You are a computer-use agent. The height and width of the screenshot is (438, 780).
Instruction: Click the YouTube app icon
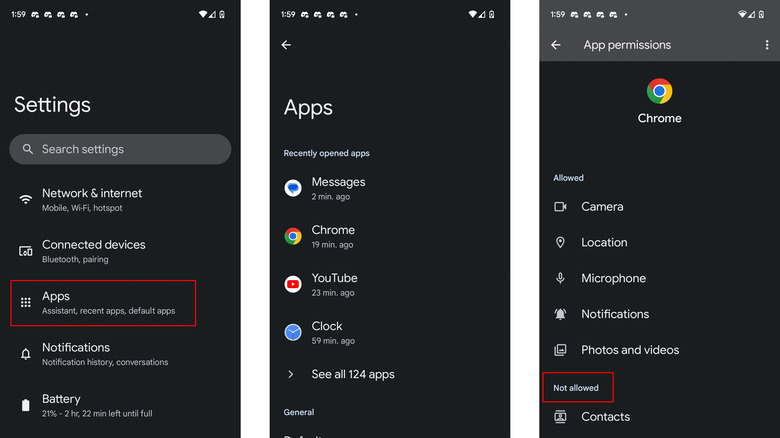tap(293, 284)
